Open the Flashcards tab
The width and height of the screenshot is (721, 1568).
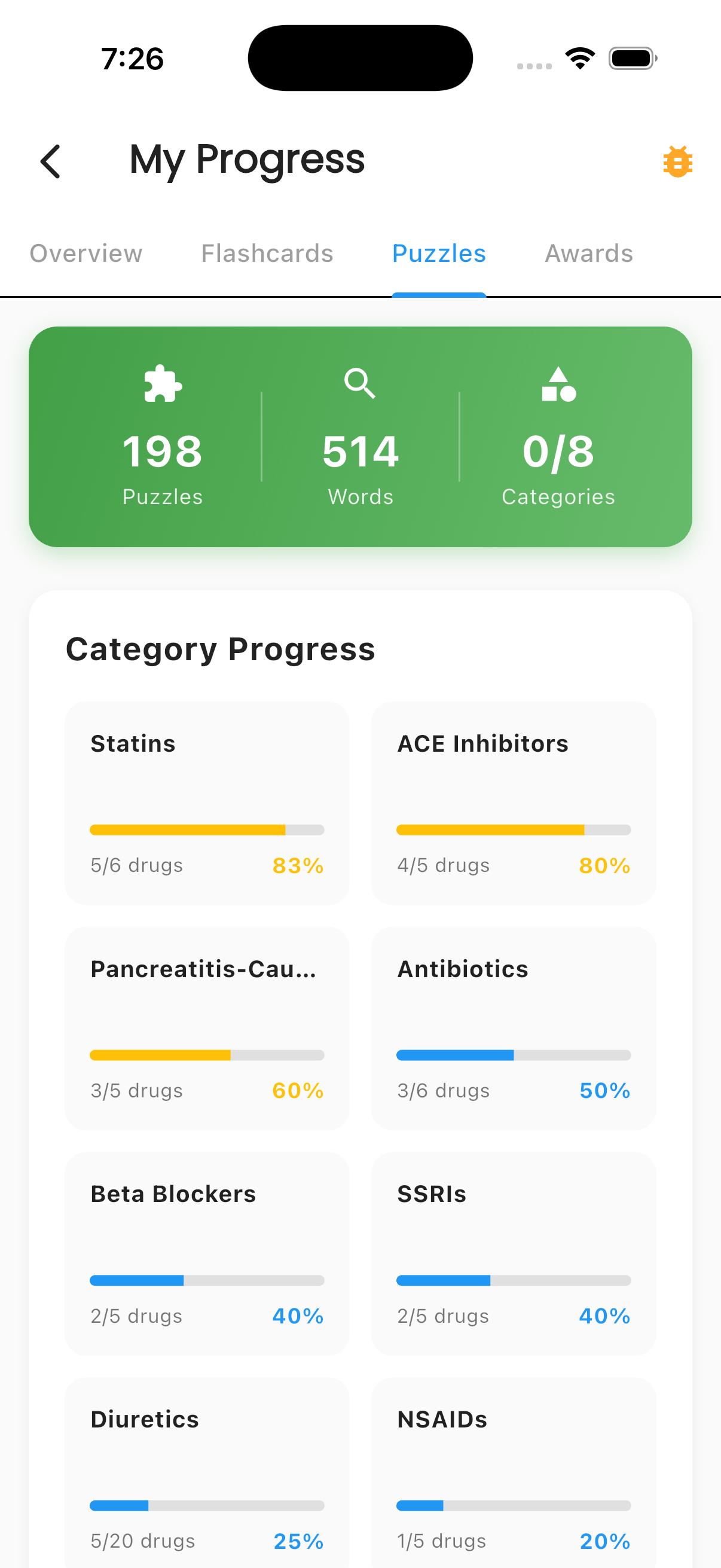coord(267,253)
